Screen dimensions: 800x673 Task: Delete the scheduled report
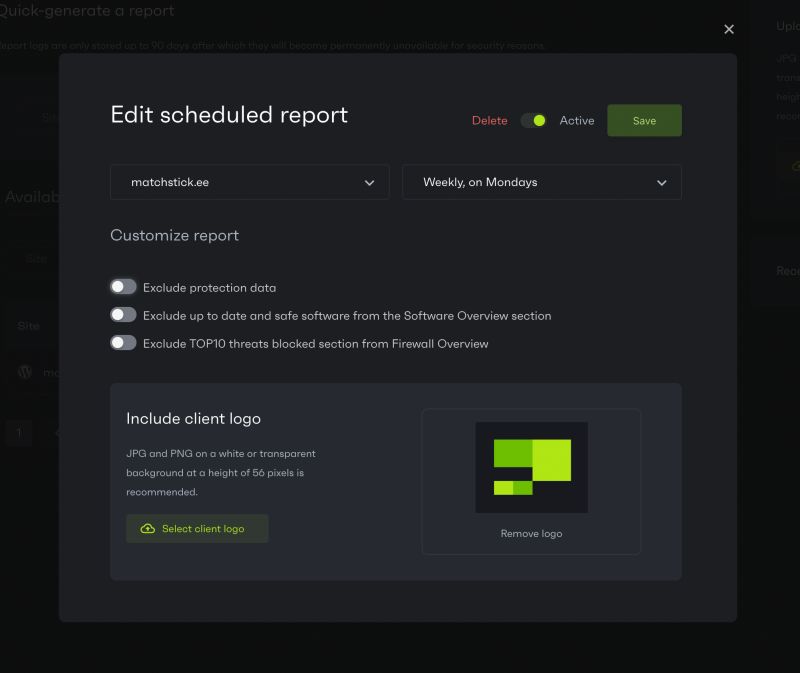pyautogui.click(x=489, y=120)
